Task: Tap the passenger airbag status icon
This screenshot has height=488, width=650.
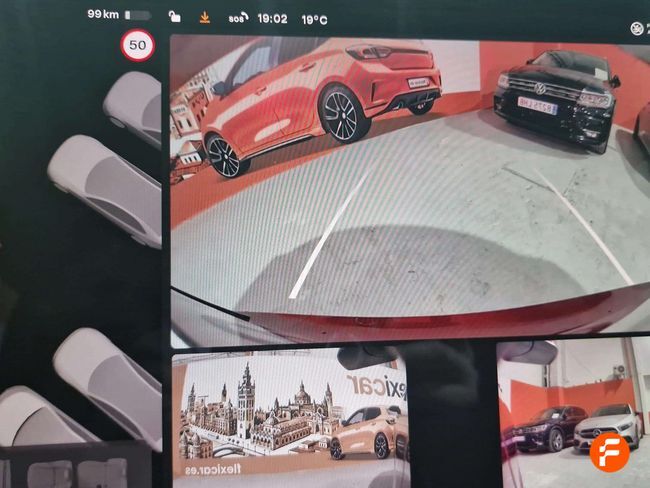Action: click(637, 27)
